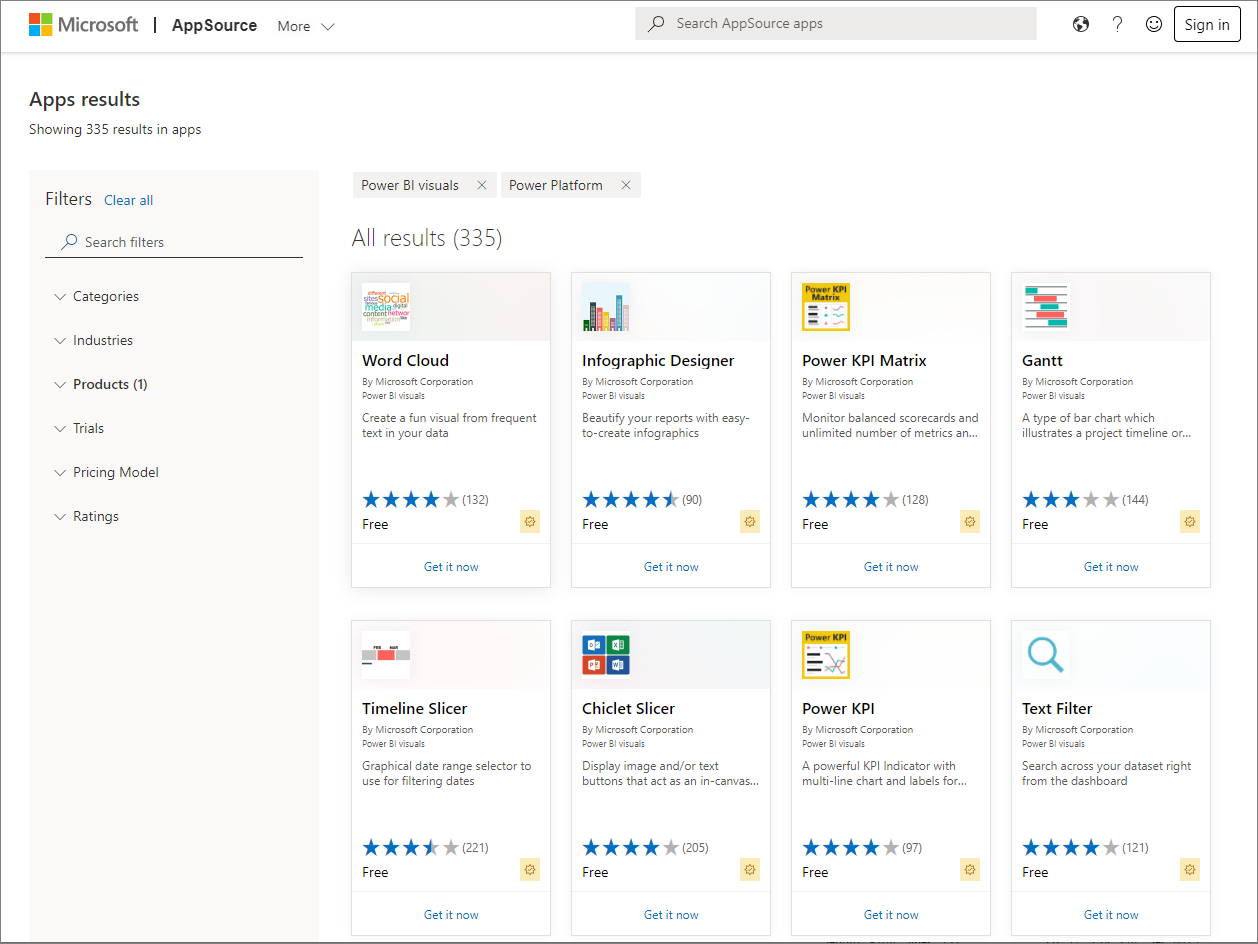This screenshot has width=1258, height=944.
Task: Open the globe language selector icon
Action: pos(1081,23)
